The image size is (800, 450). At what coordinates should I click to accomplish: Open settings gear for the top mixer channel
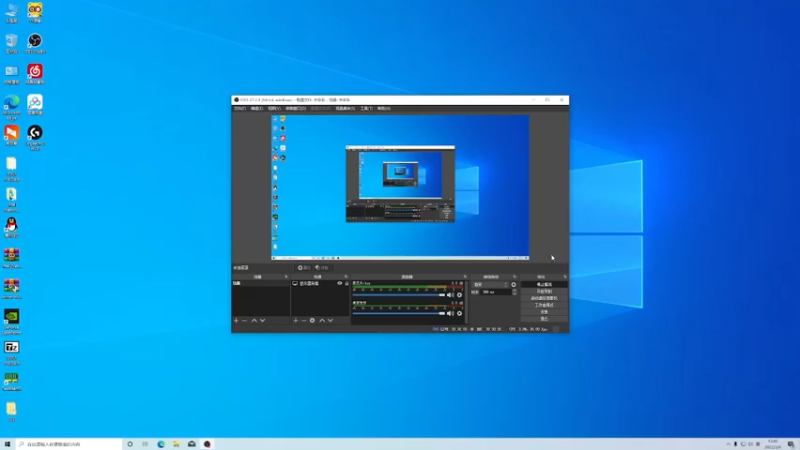tap(459, 295)
